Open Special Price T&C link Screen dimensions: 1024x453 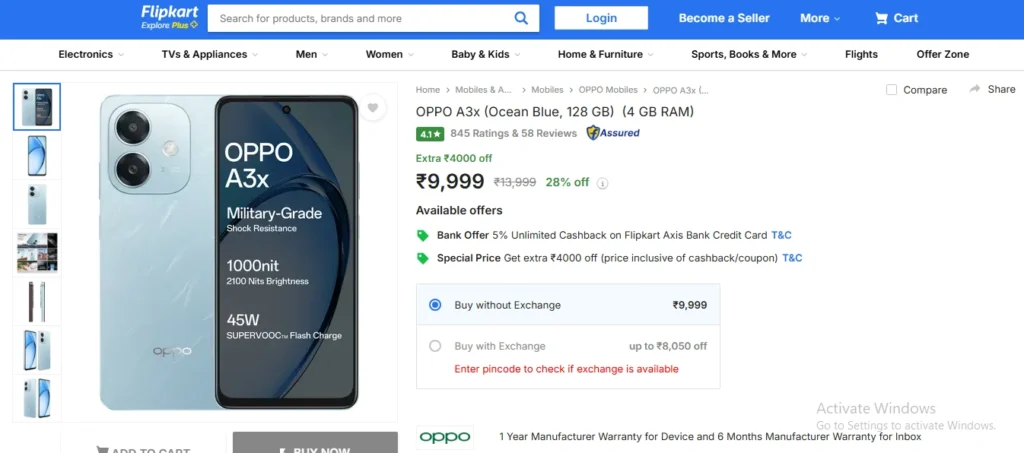(x=792, y=258)
